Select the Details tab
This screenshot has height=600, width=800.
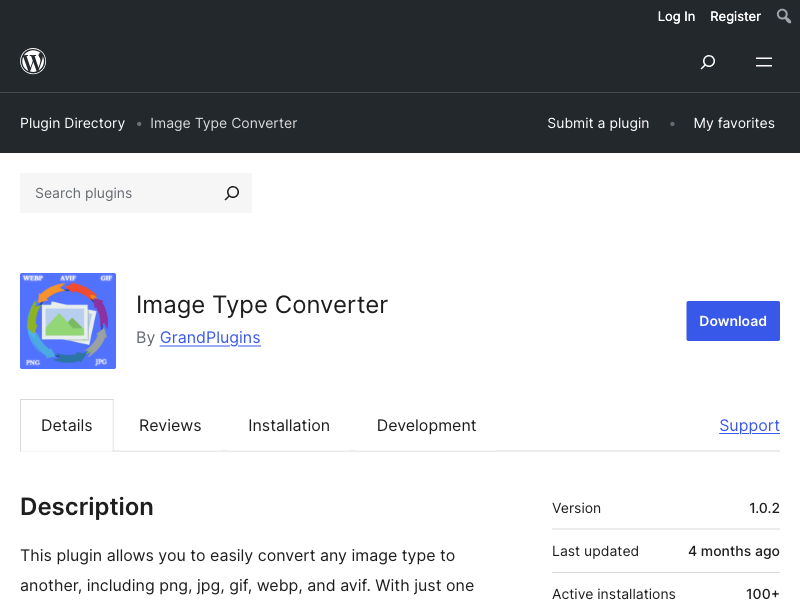pyautogui.click(x=67, y=426)
